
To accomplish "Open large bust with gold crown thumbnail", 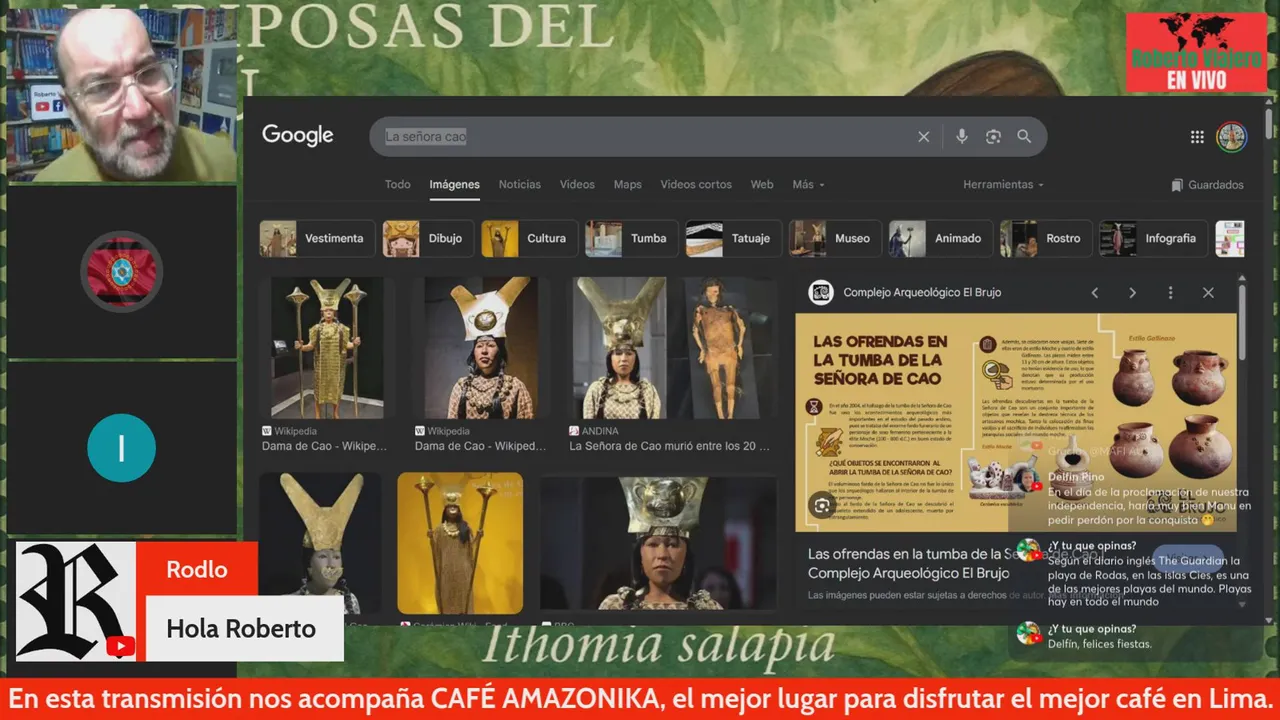I will click(x=658, y=543).
